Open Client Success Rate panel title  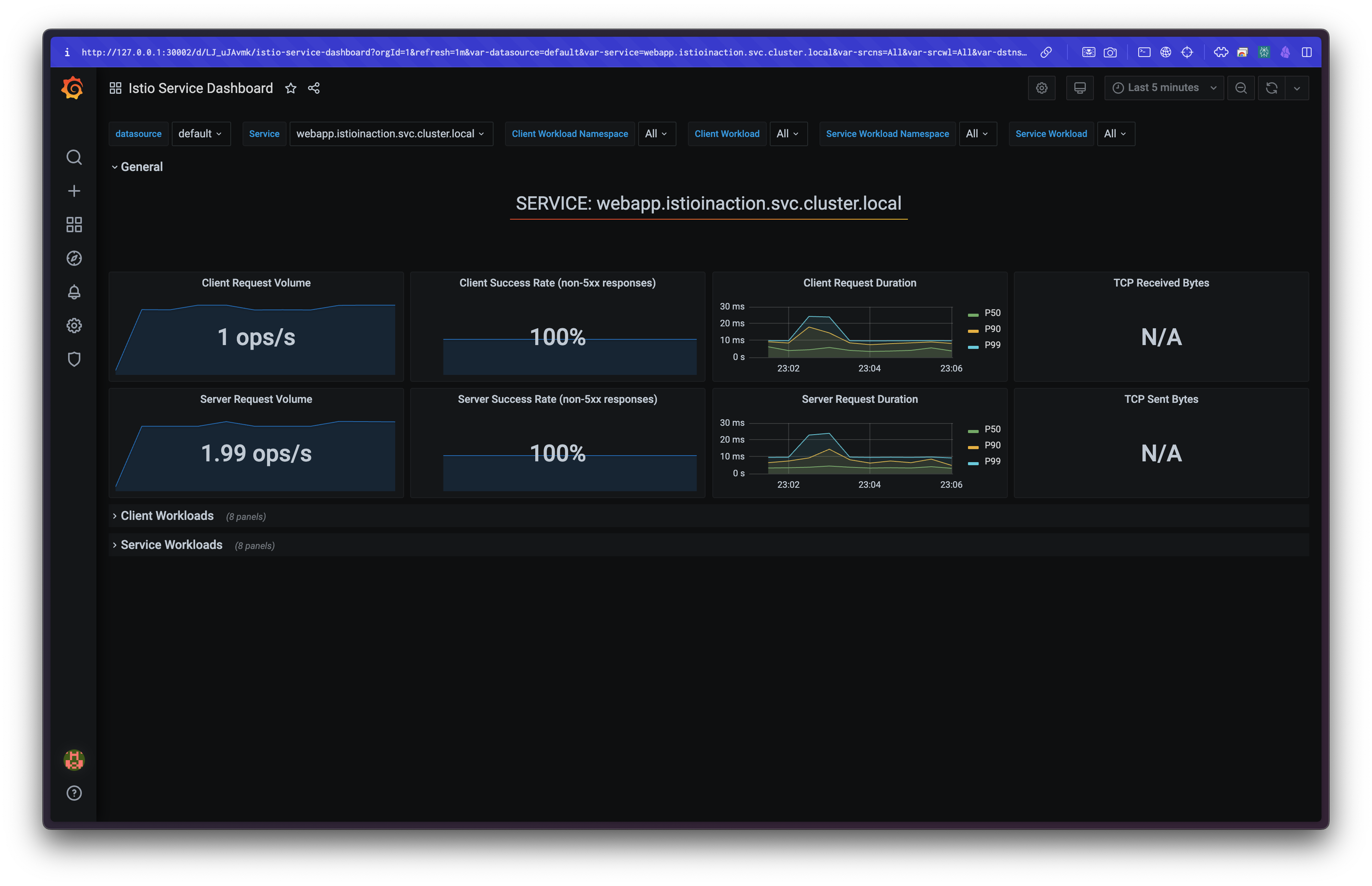[557, 282]
